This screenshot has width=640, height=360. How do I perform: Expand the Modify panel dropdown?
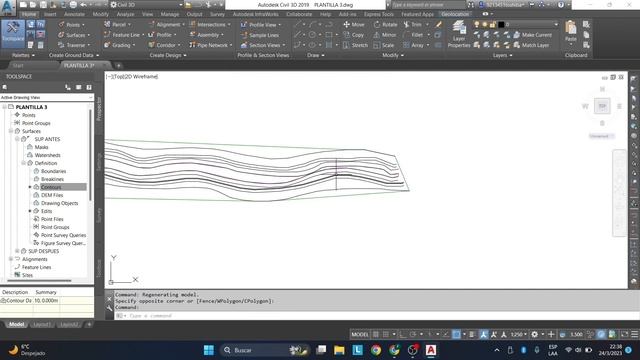click(393, 55)
